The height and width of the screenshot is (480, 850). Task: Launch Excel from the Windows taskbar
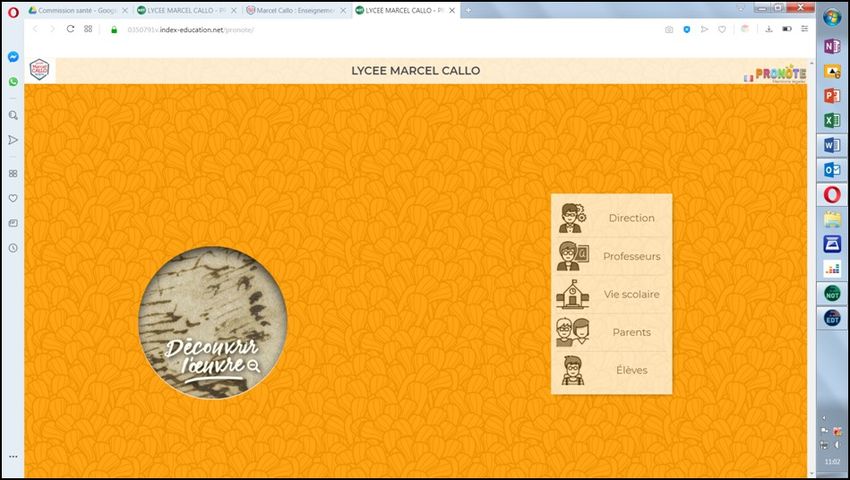tap(832, 120)
